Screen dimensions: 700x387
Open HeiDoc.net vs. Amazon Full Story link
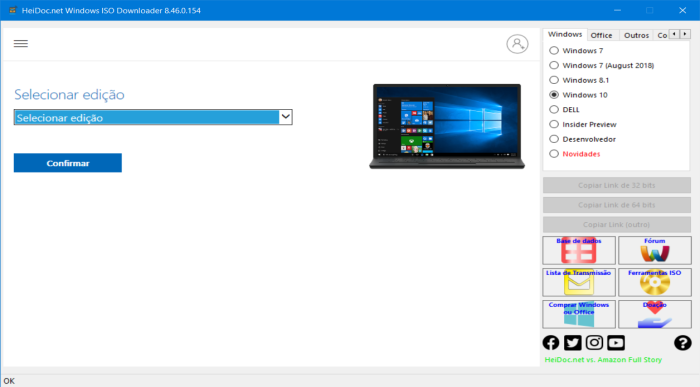pyautogui.click(x=603, y=360)
